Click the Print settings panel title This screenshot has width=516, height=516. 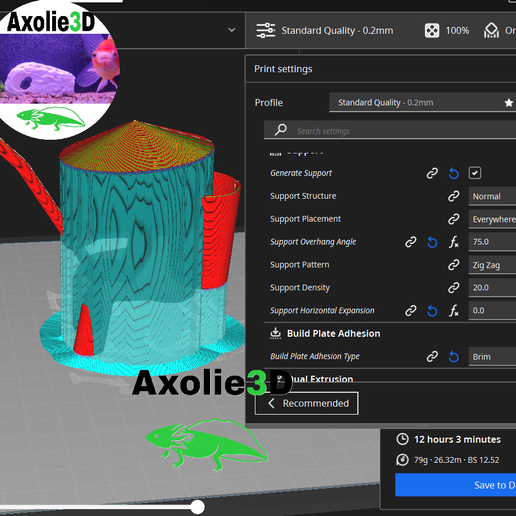[x=283, y=69]
